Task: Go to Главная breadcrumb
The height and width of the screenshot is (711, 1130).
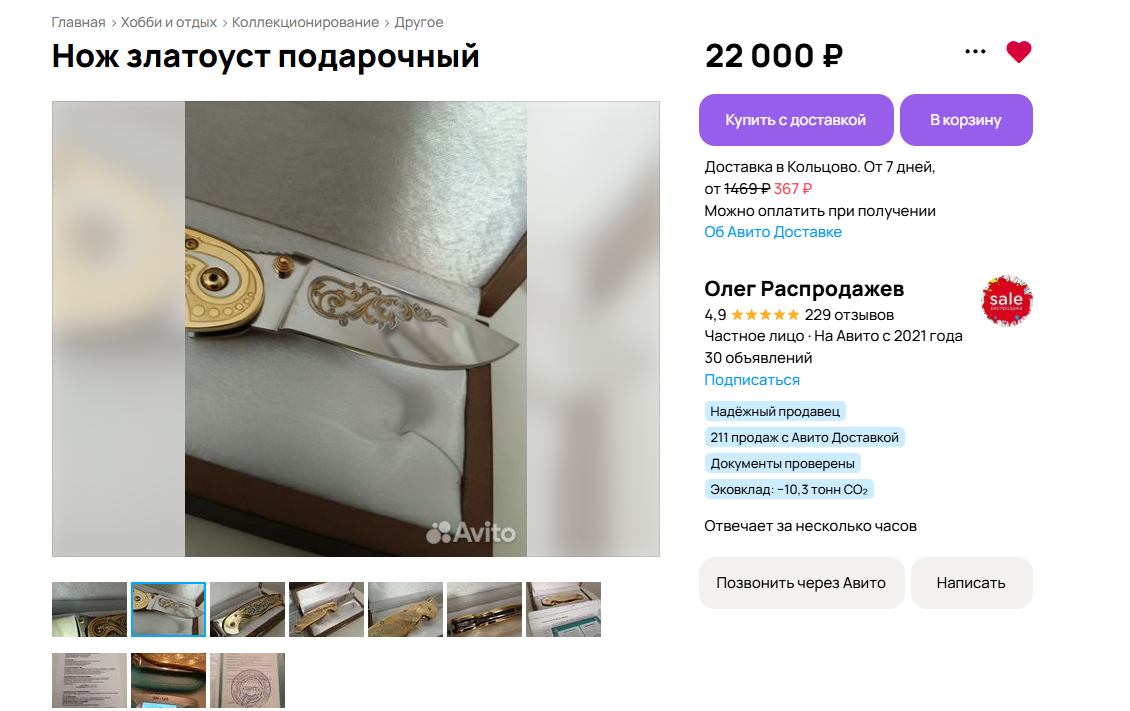Action: [x=79, y=22]
